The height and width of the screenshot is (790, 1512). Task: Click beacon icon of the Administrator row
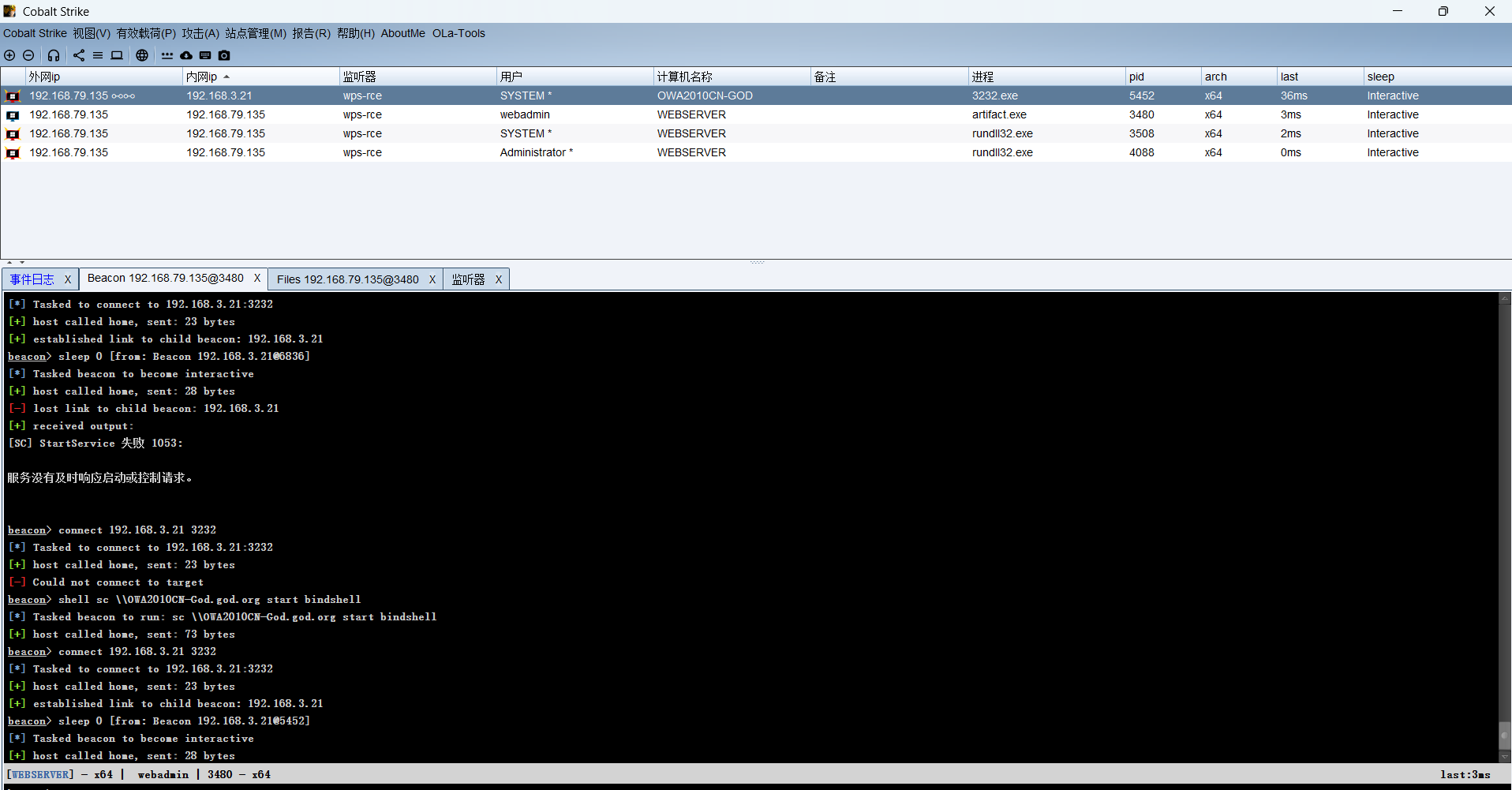(x=13, y=153)
